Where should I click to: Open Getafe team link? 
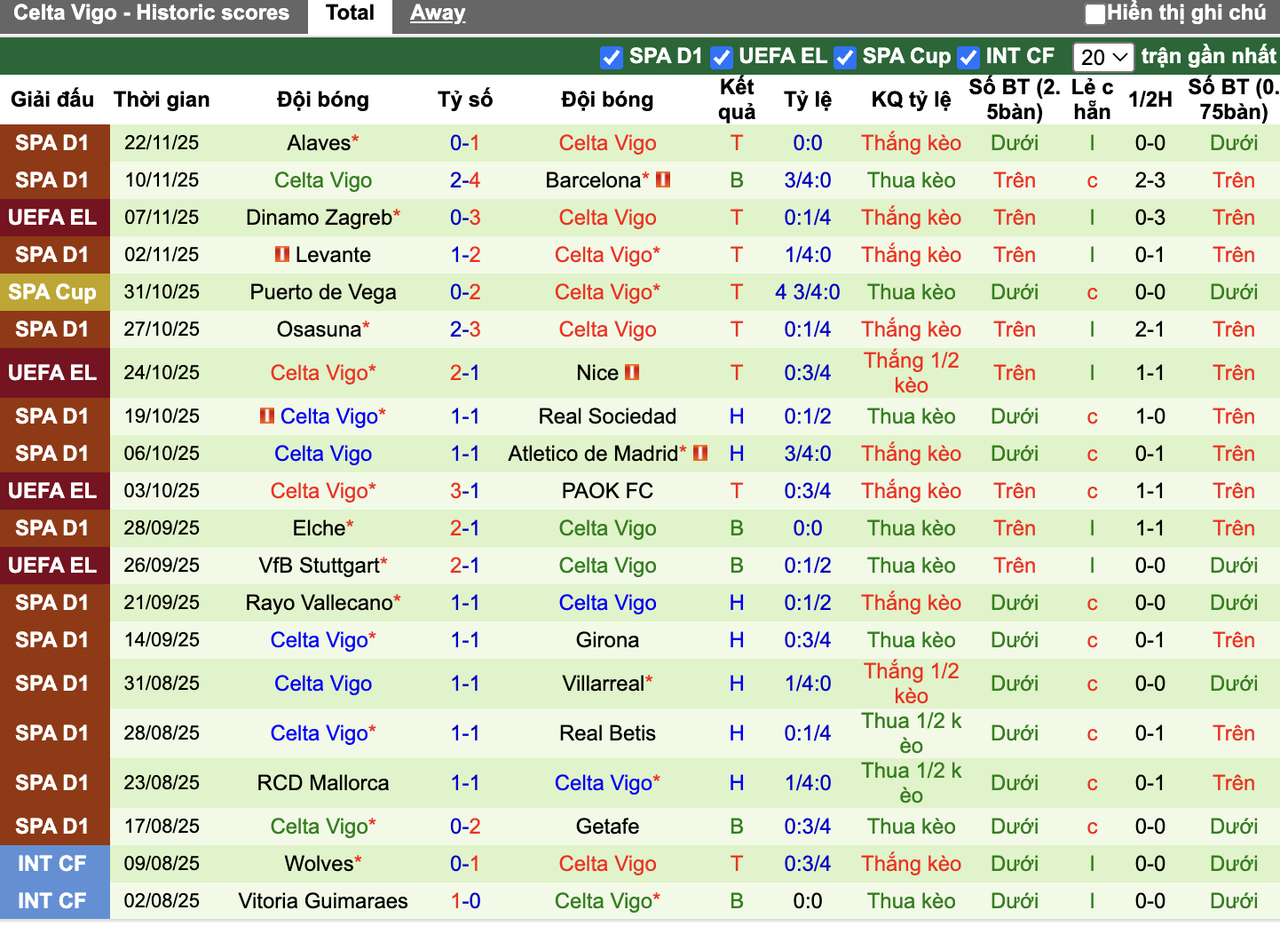pos(607,827)
